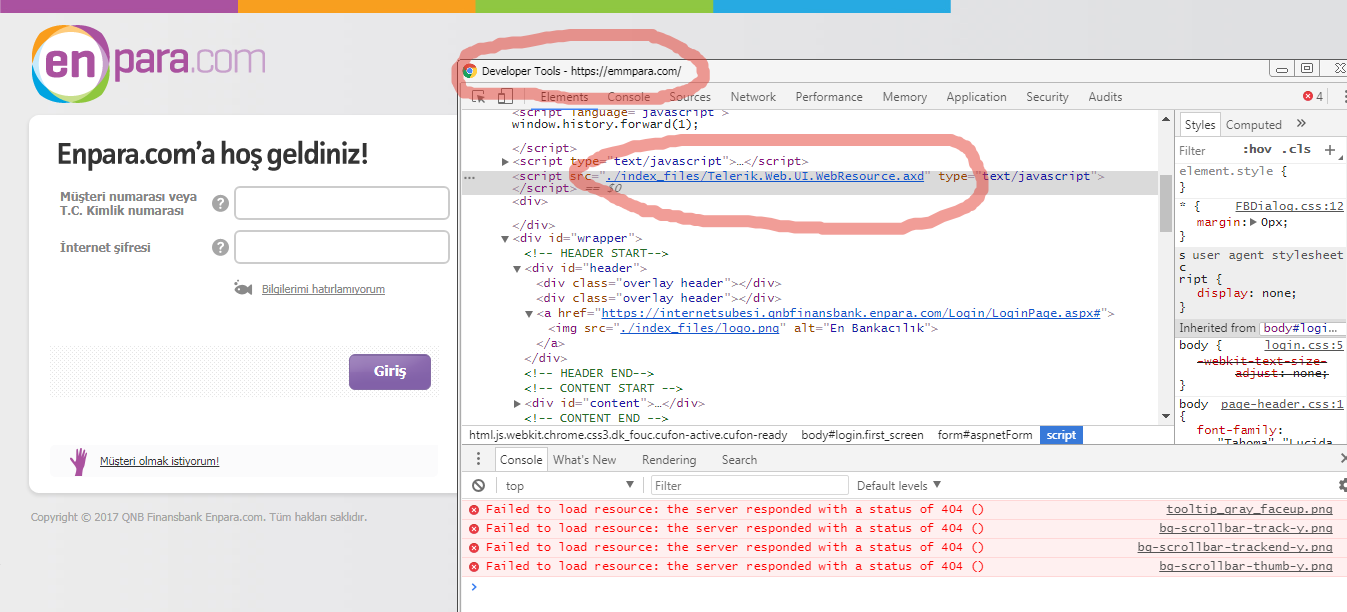Open the Memory tab
The height and width of the screenshot is (612, 1347).
(x=904, y=97)
